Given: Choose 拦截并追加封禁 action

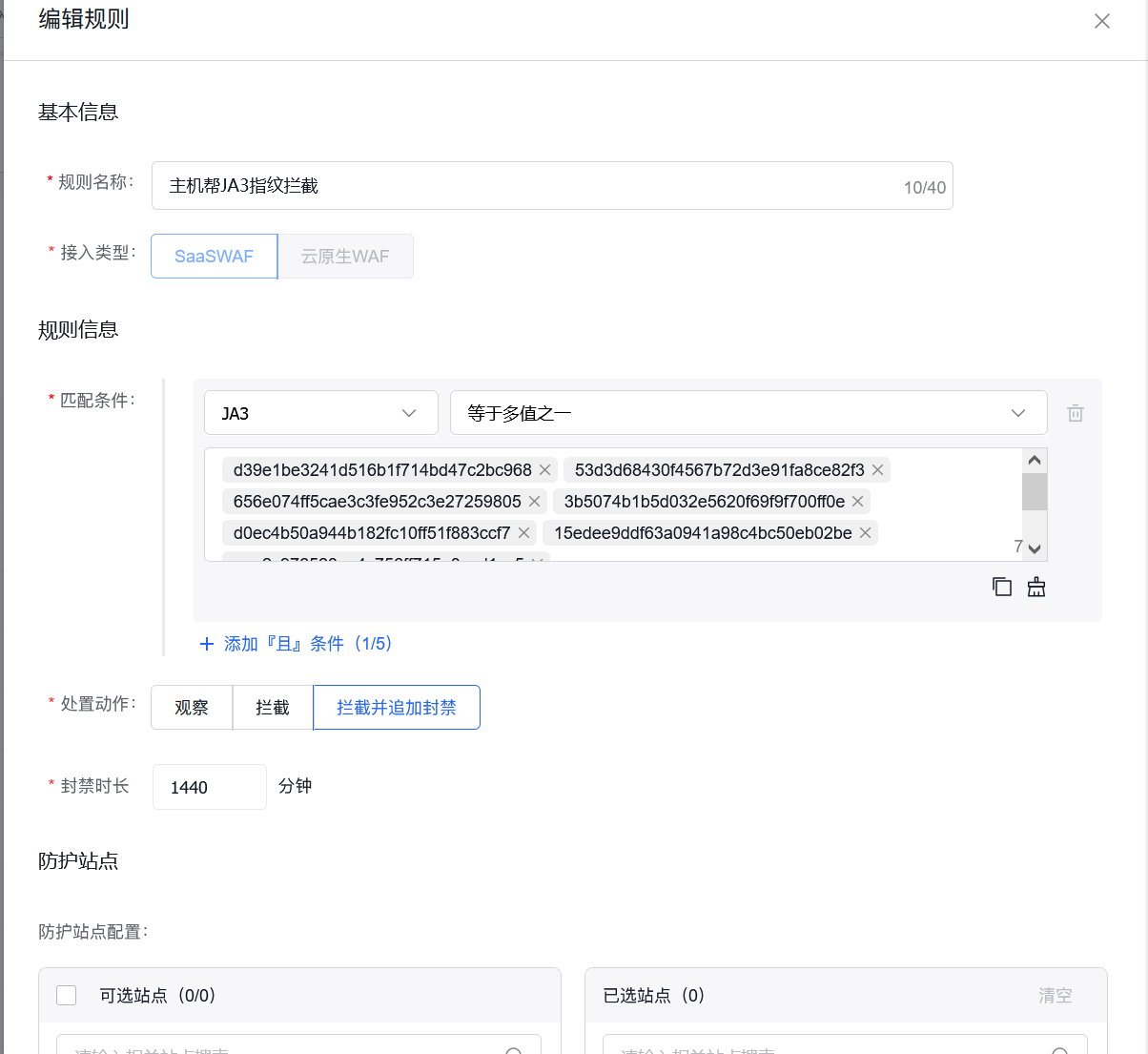Looking at the screenshot, I should pos(396,707).
